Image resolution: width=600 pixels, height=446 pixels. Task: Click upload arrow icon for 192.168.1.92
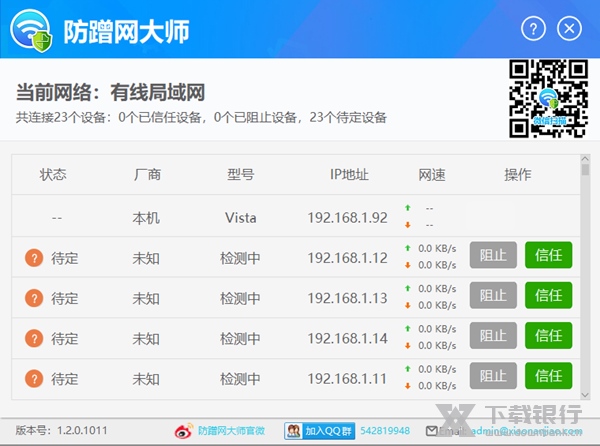pyautogui.click(x=408, y=208)
